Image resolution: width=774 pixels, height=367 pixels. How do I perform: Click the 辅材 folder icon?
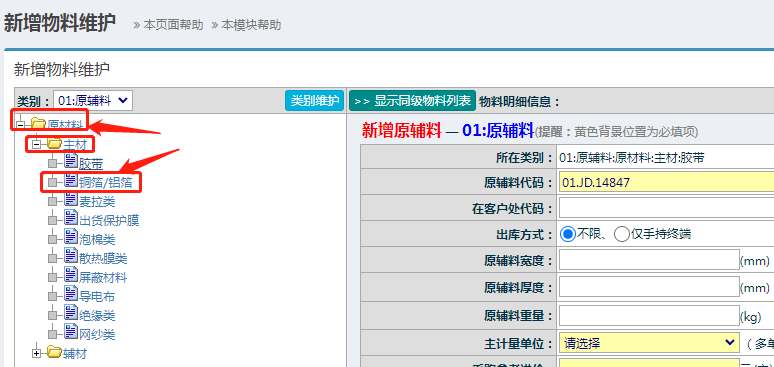[x=54, y=352]
